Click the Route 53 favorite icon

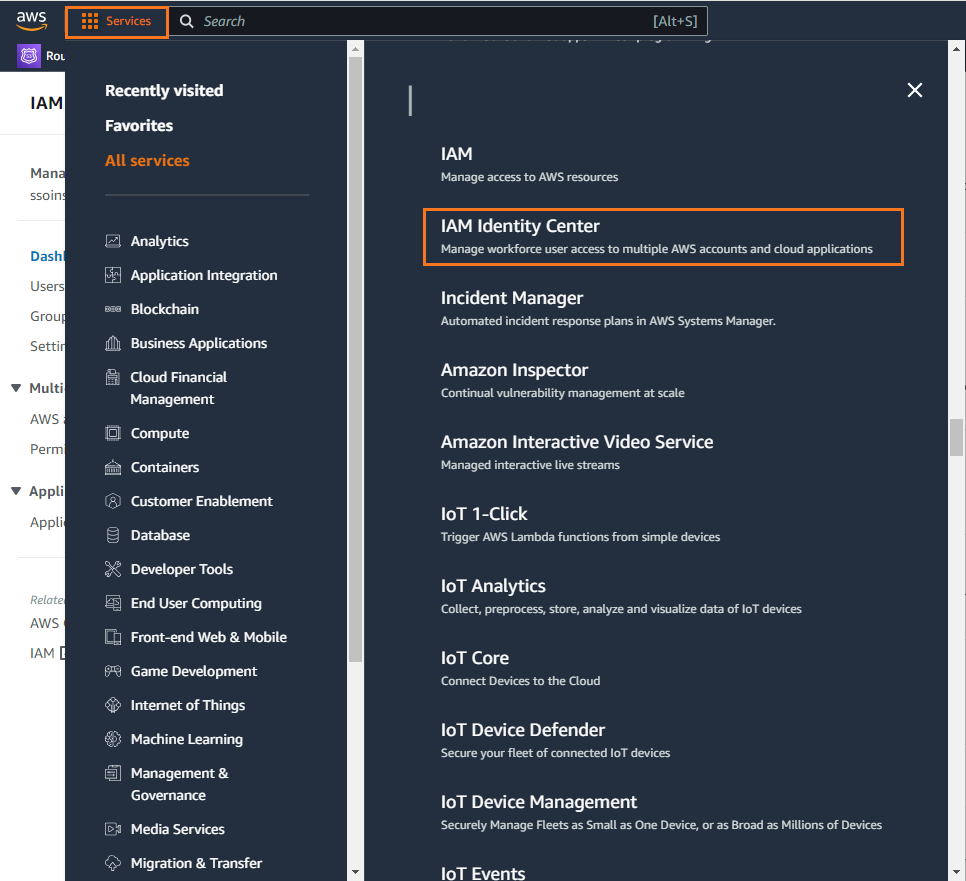point(29,56)
